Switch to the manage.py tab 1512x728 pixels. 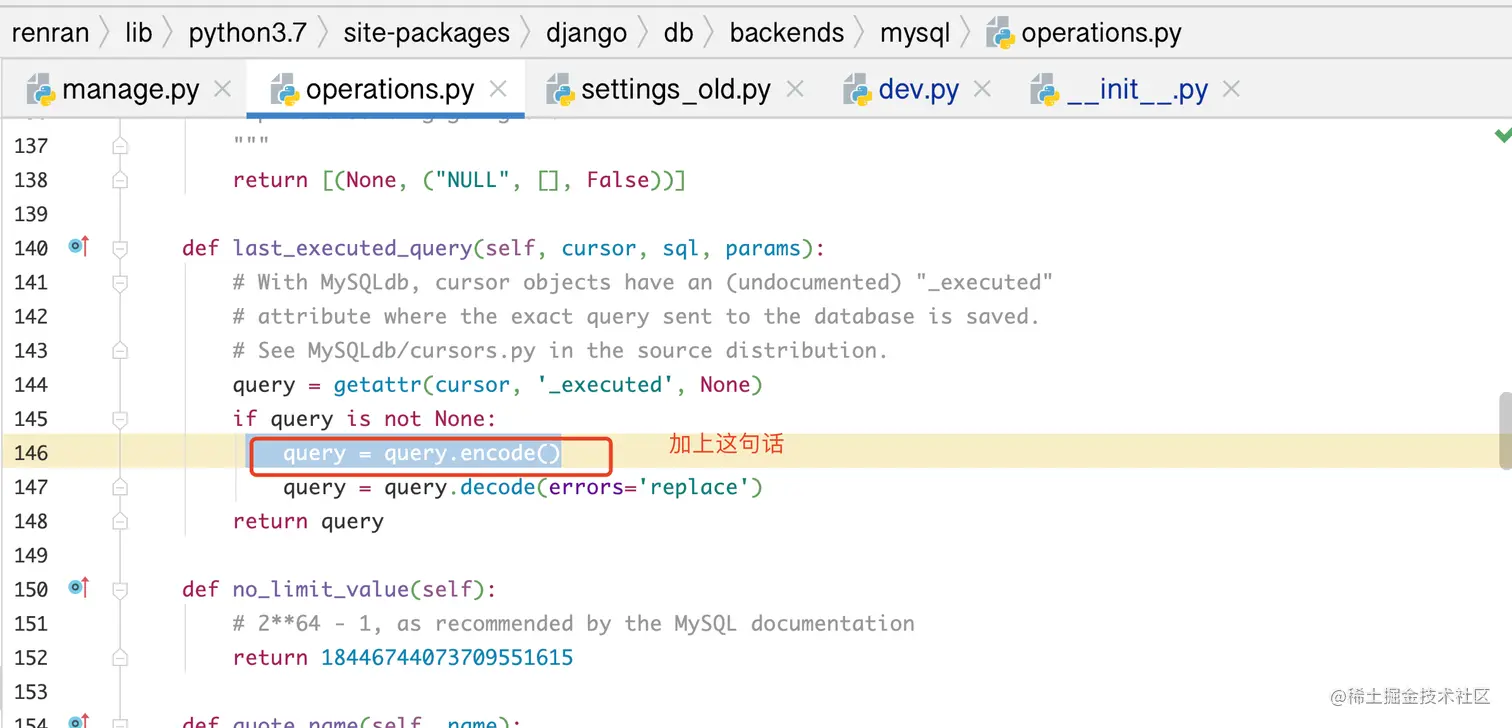point(130,90)
